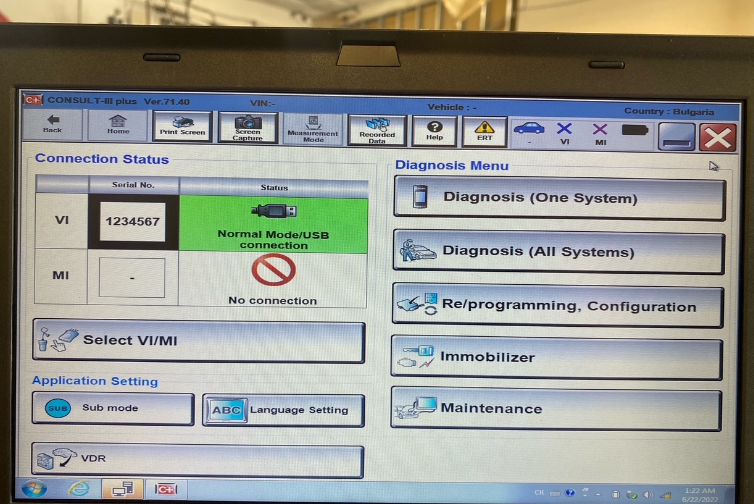Open the VDR button
Screen dimensions: 754x504
tap(197, 459)
